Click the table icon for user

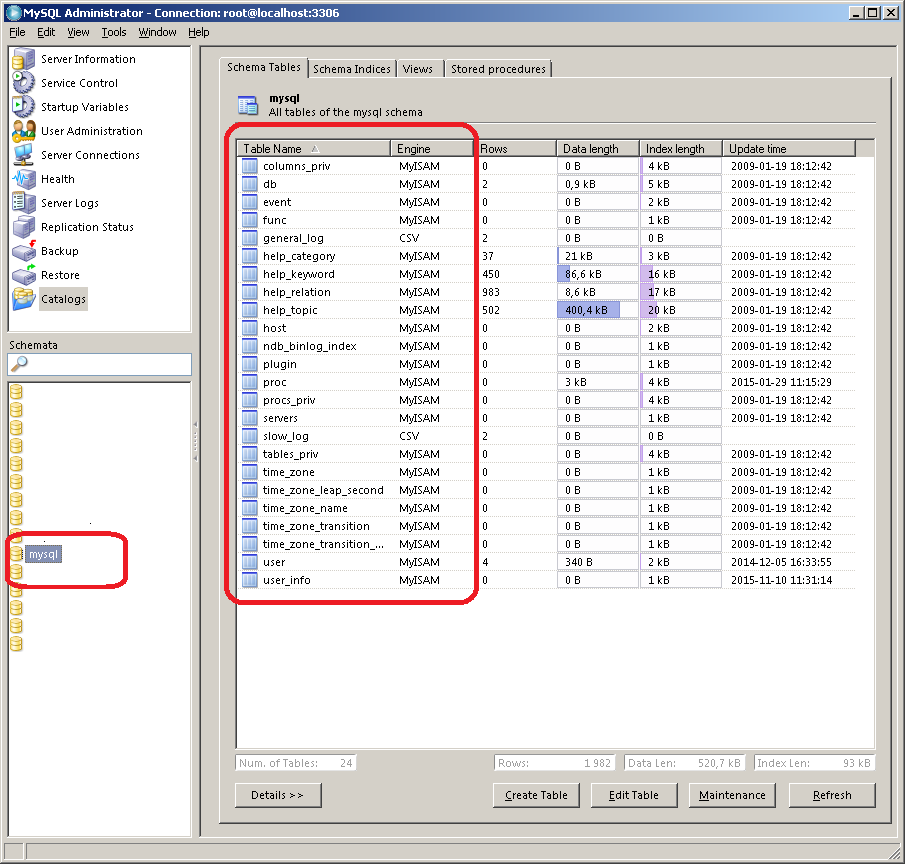coord(249,562)
